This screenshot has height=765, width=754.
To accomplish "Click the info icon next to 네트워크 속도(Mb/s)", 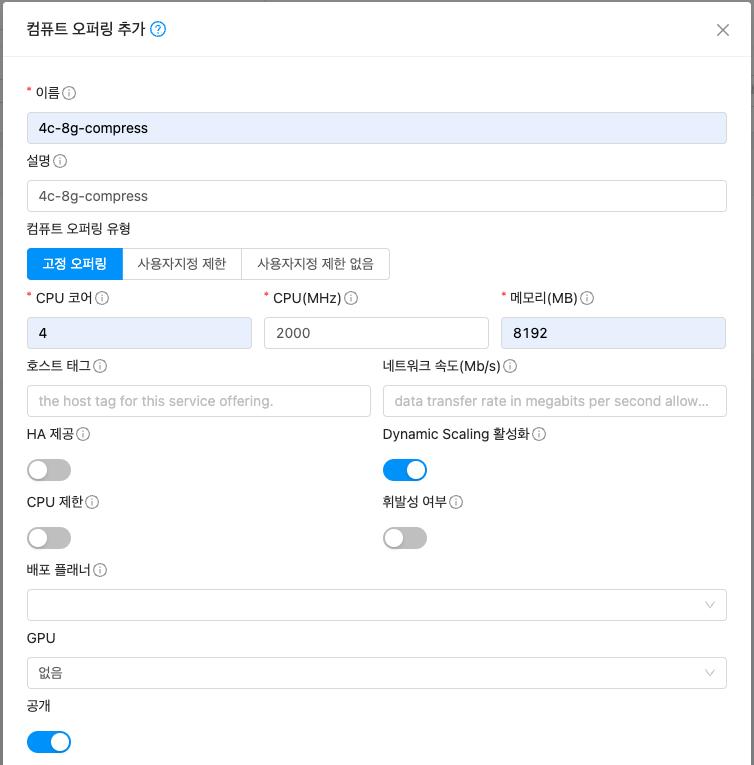I will (511, 366).
